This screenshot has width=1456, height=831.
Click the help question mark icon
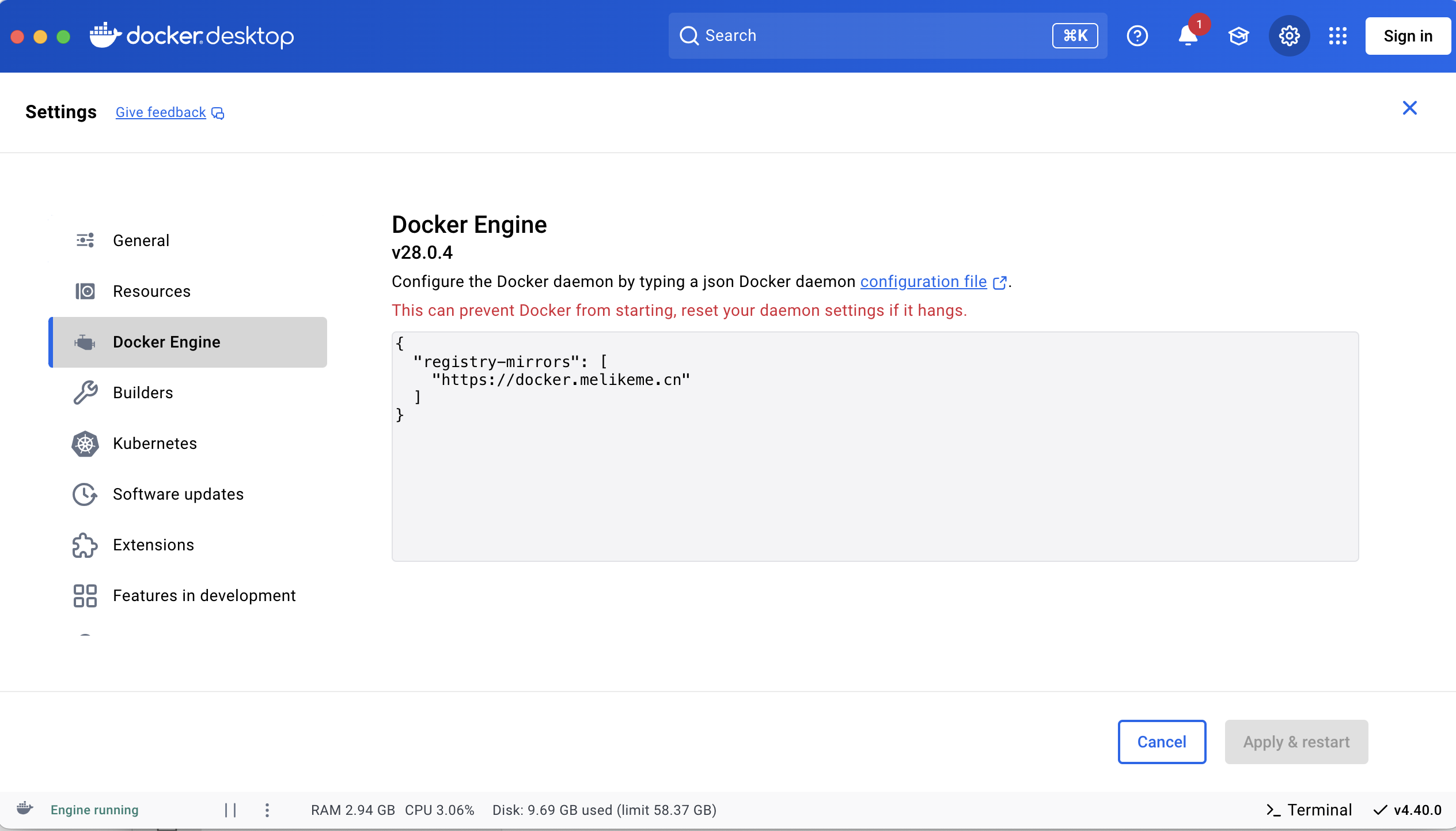point(1137,36)
